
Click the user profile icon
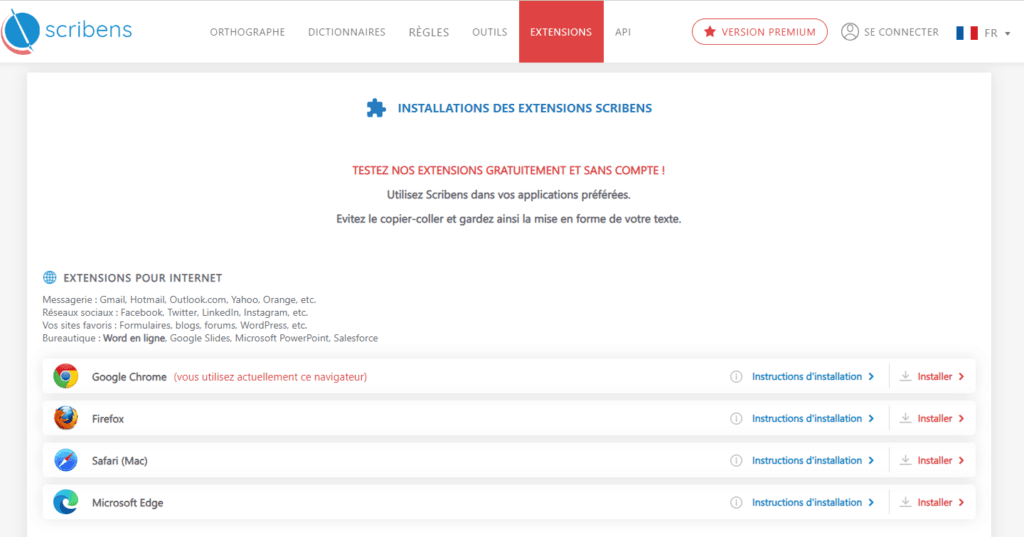point(850,31)
